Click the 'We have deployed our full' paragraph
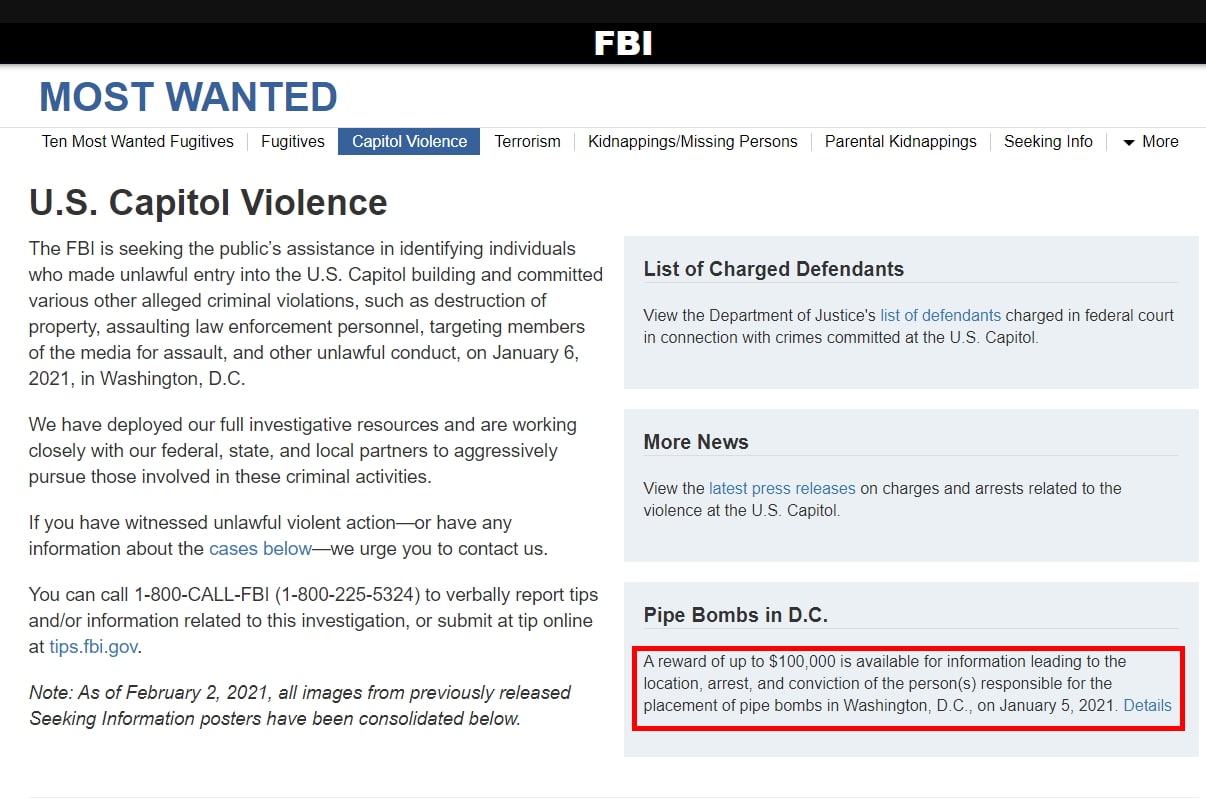 (303, 451)
